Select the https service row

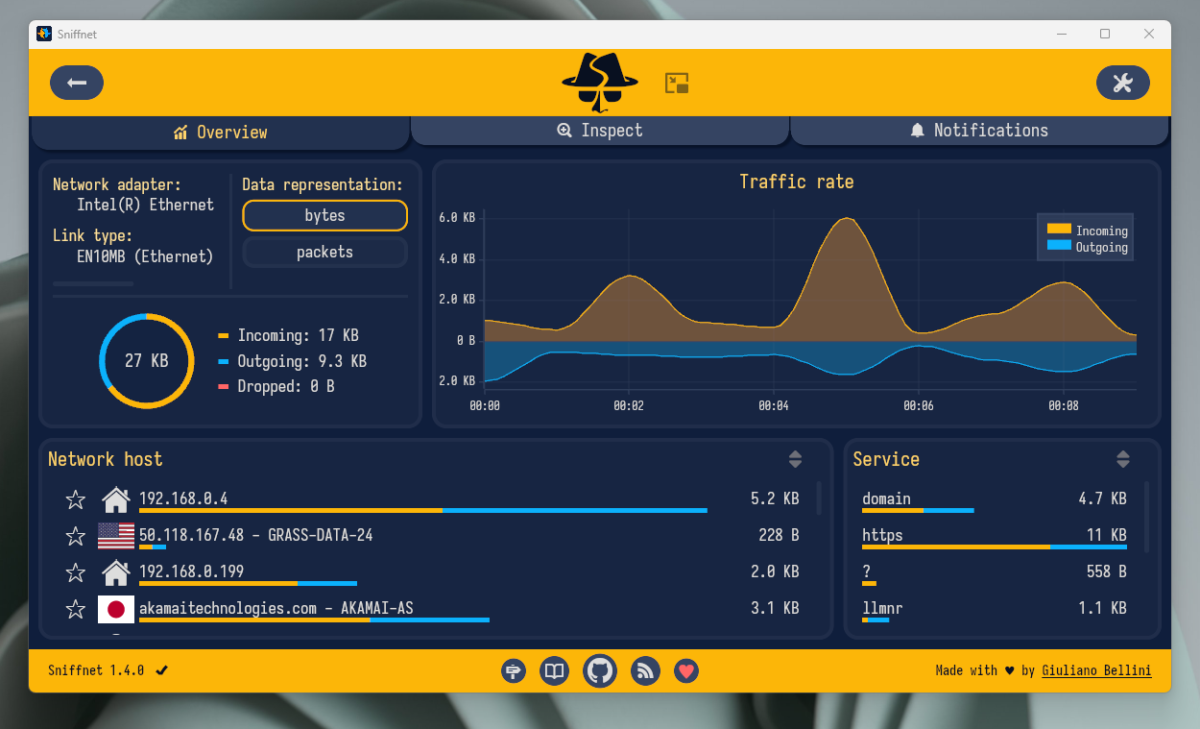tap(995, 536)
